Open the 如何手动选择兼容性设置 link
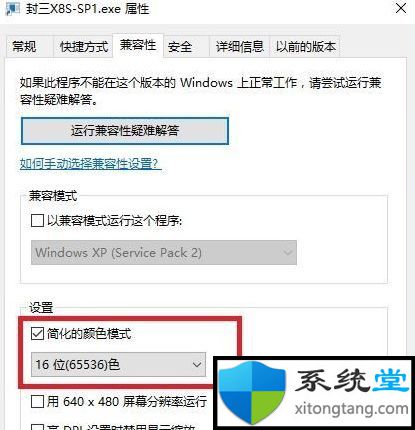 coord(90,164)
